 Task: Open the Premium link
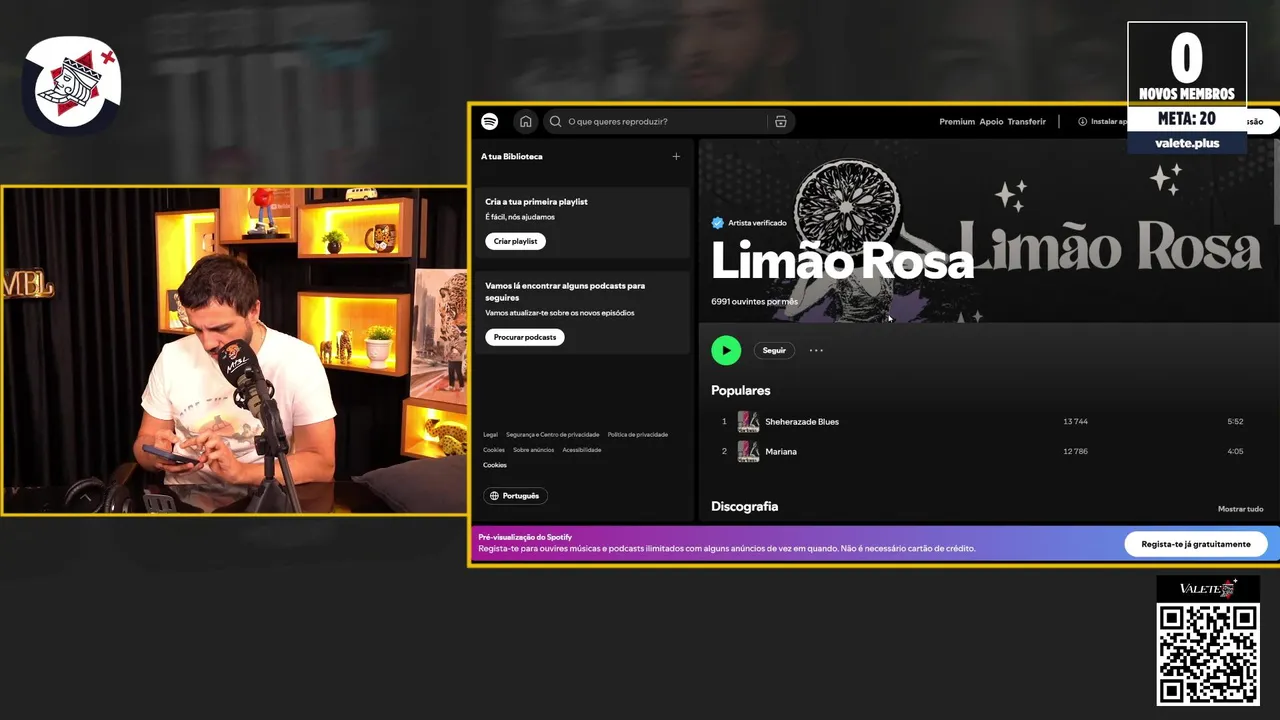click(957, 122)
